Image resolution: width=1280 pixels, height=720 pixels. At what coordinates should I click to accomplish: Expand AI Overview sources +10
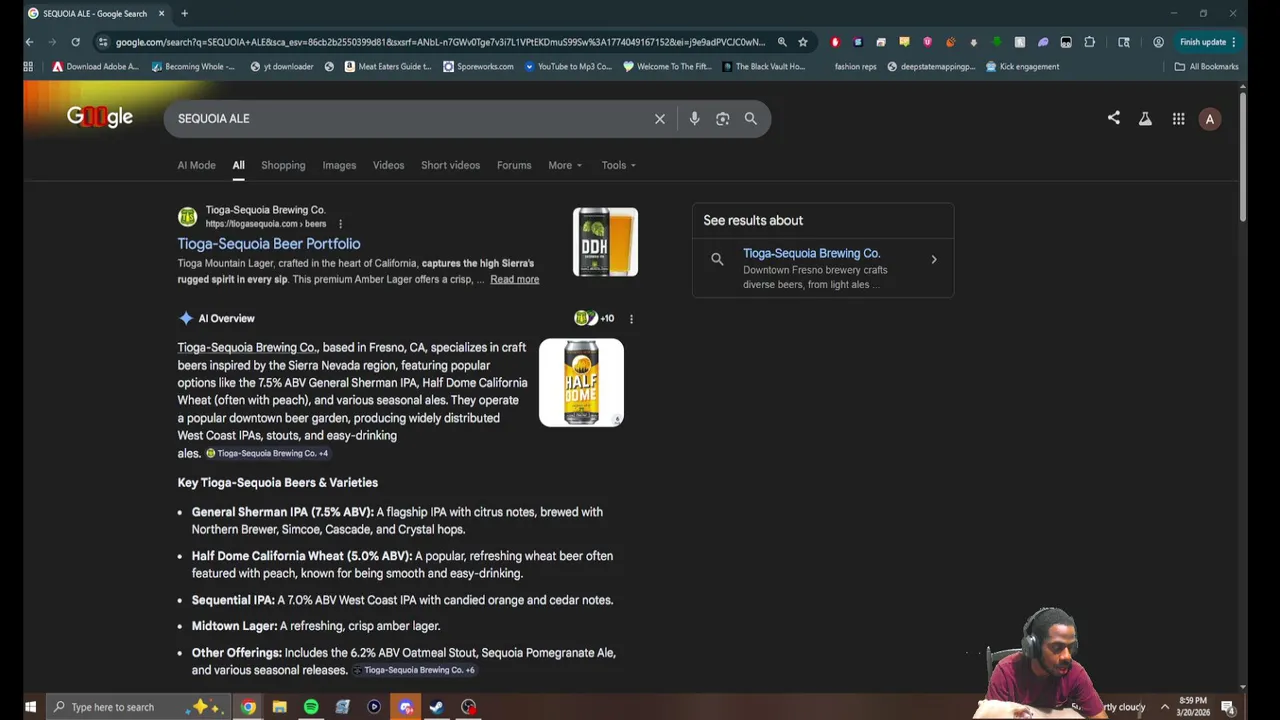pos(594,318)
